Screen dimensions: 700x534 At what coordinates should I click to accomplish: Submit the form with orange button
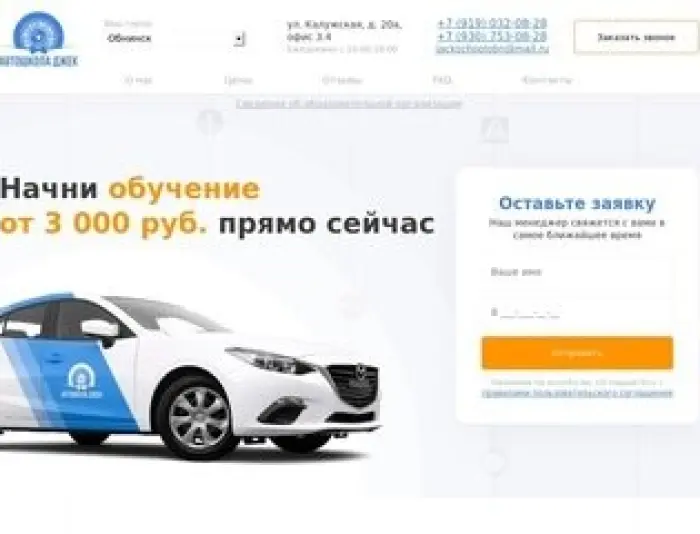(577, 353)
